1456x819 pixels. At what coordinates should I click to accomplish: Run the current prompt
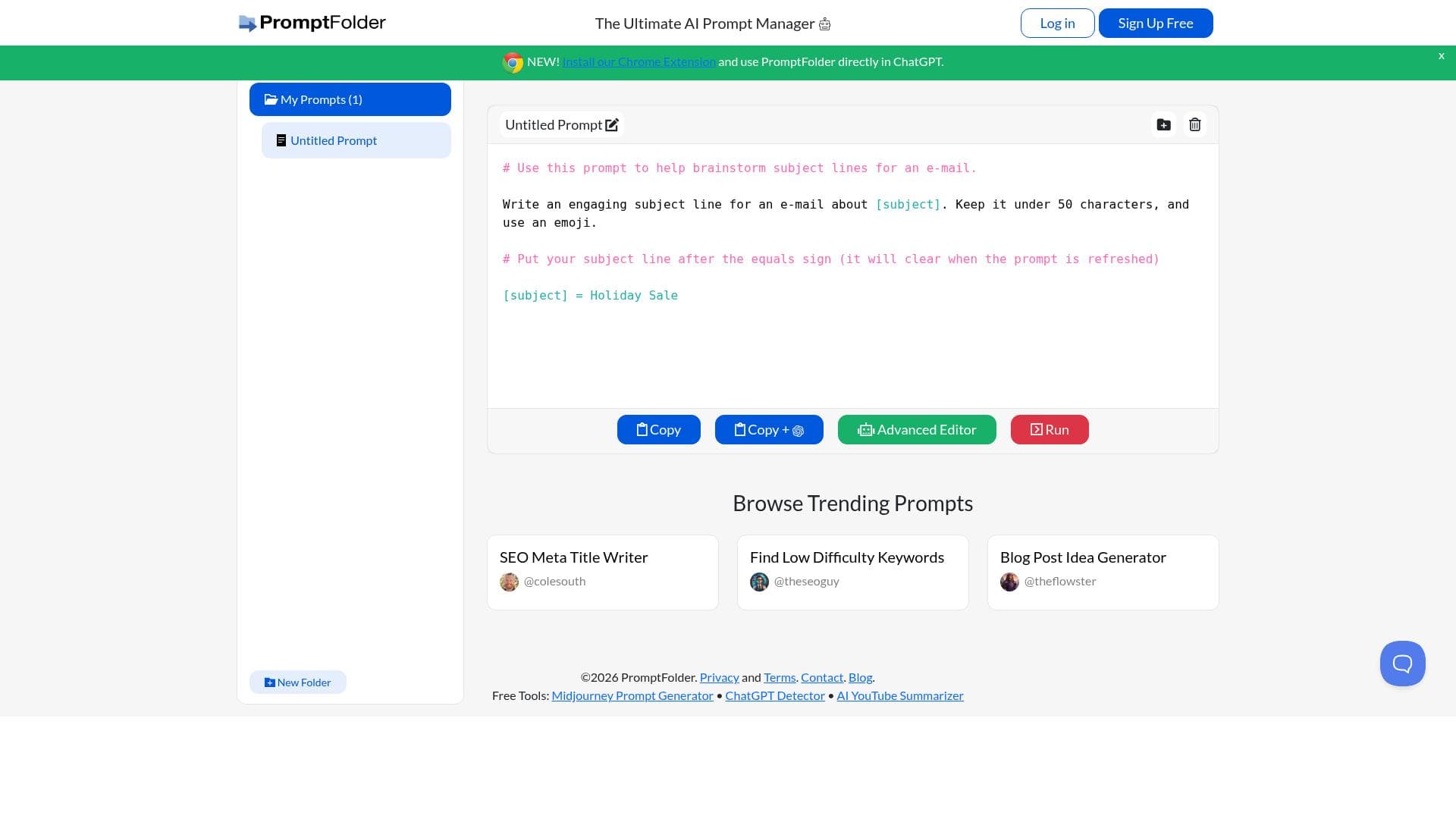coord(1049,430)
